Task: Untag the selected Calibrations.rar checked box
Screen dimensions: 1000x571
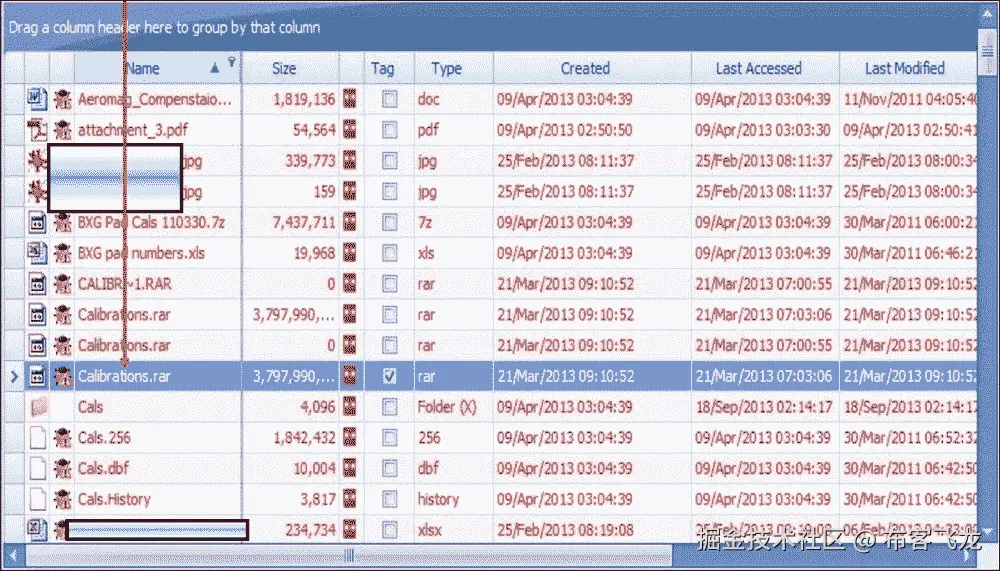Action: 389,376
